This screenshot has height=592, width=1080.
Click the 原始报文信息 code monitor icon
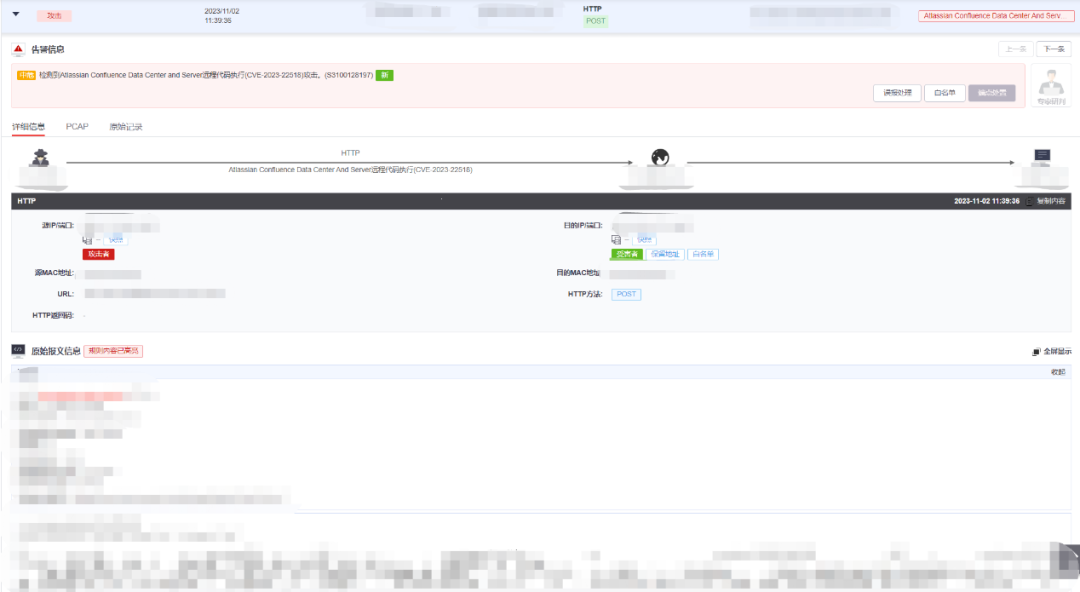point(19,350)
